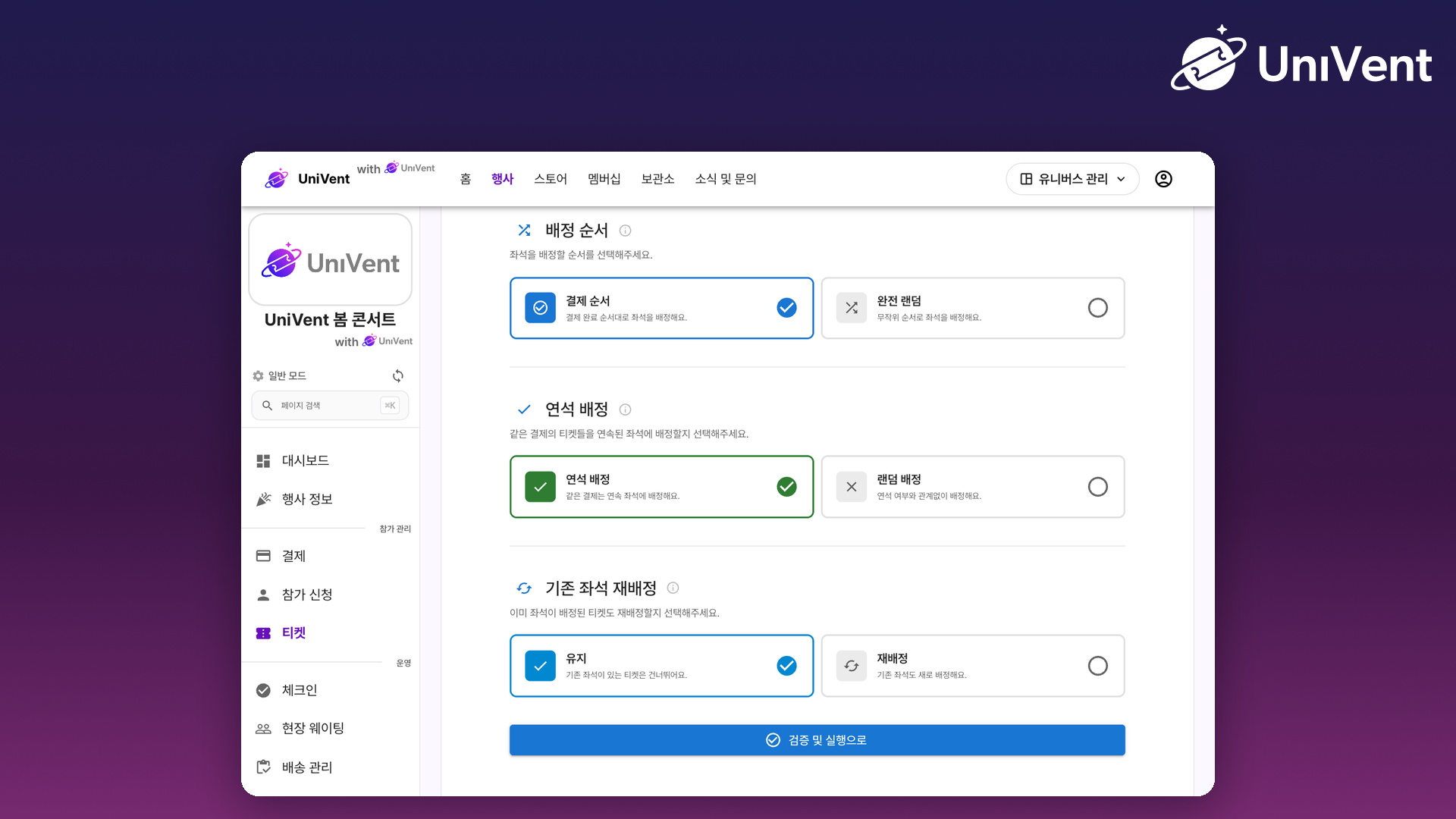Screen dimensions: 1456x819
Task: Click the people icon for 현장 웨이팅
Action: click(x=263, y=729)
